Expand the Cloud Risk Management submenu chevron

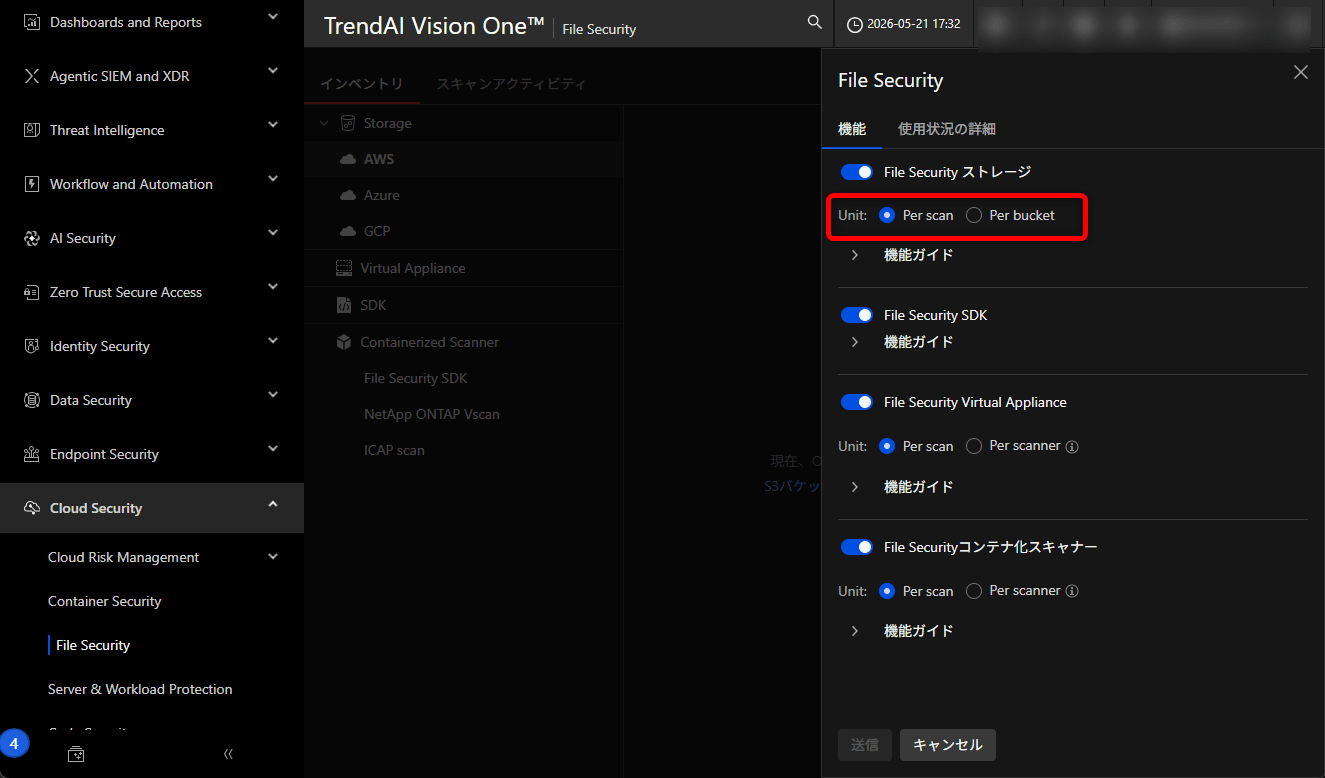tap(273, 557)
